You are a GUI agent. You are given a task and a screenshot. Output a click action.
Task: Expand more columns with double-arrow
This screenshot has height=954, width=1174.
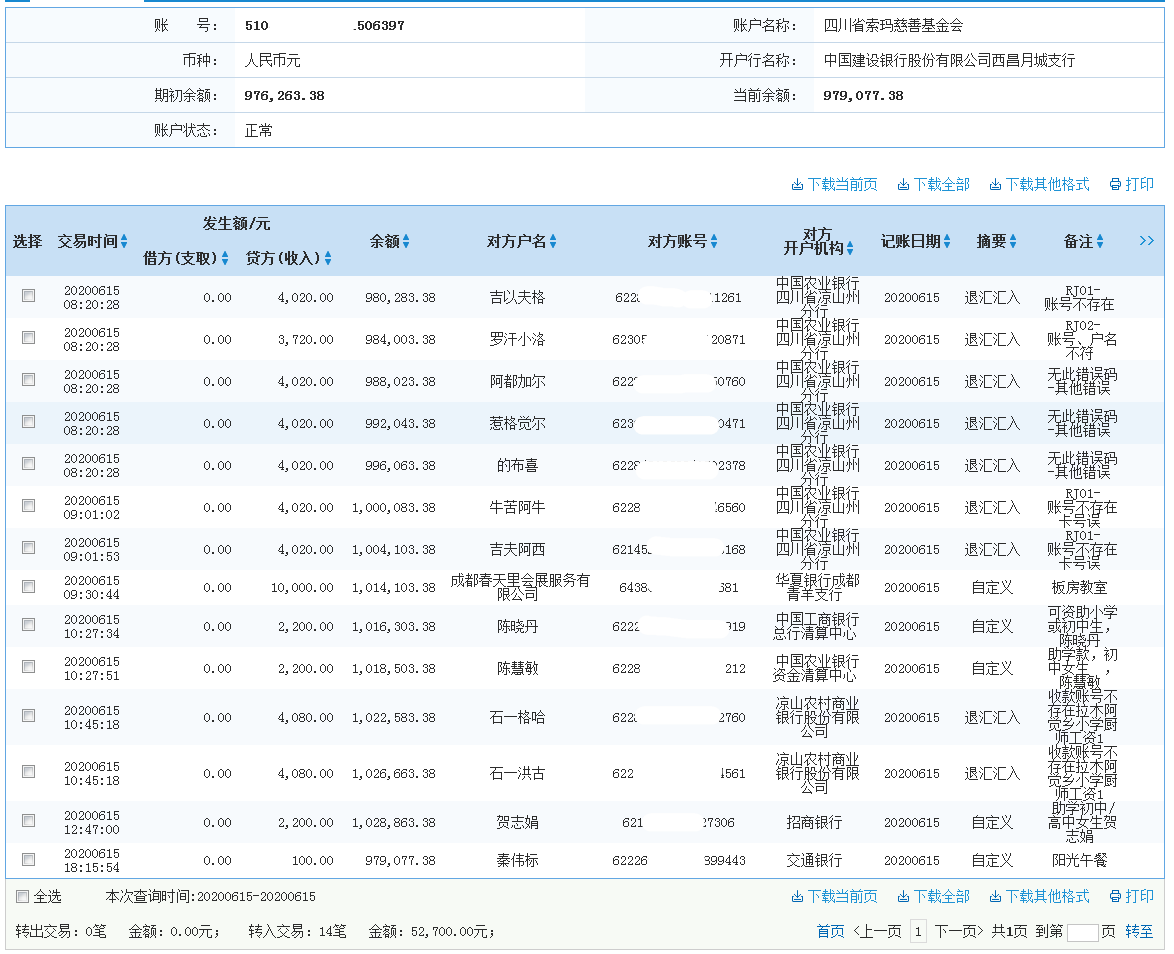click(x=1146, y=241)
